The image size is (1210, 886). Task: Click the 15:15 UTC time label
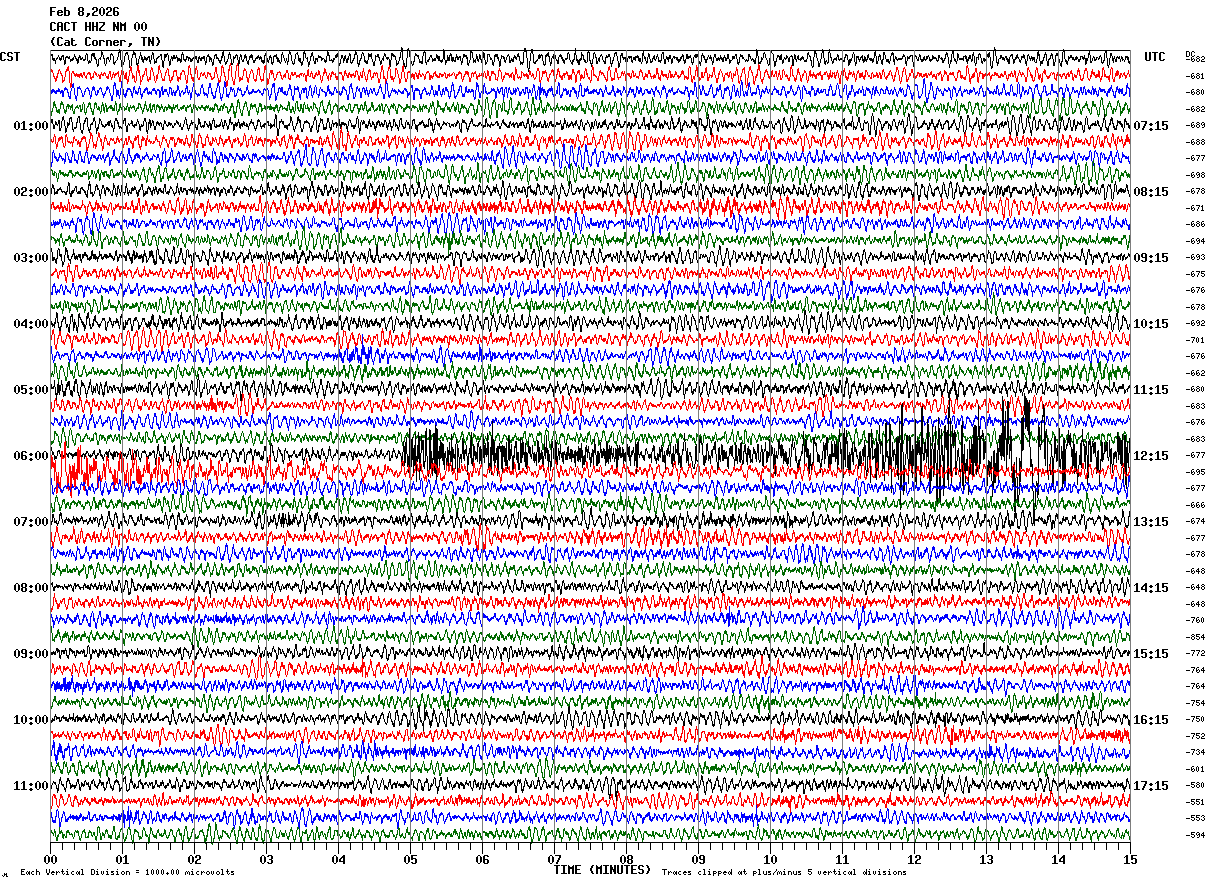[1151, 654]
